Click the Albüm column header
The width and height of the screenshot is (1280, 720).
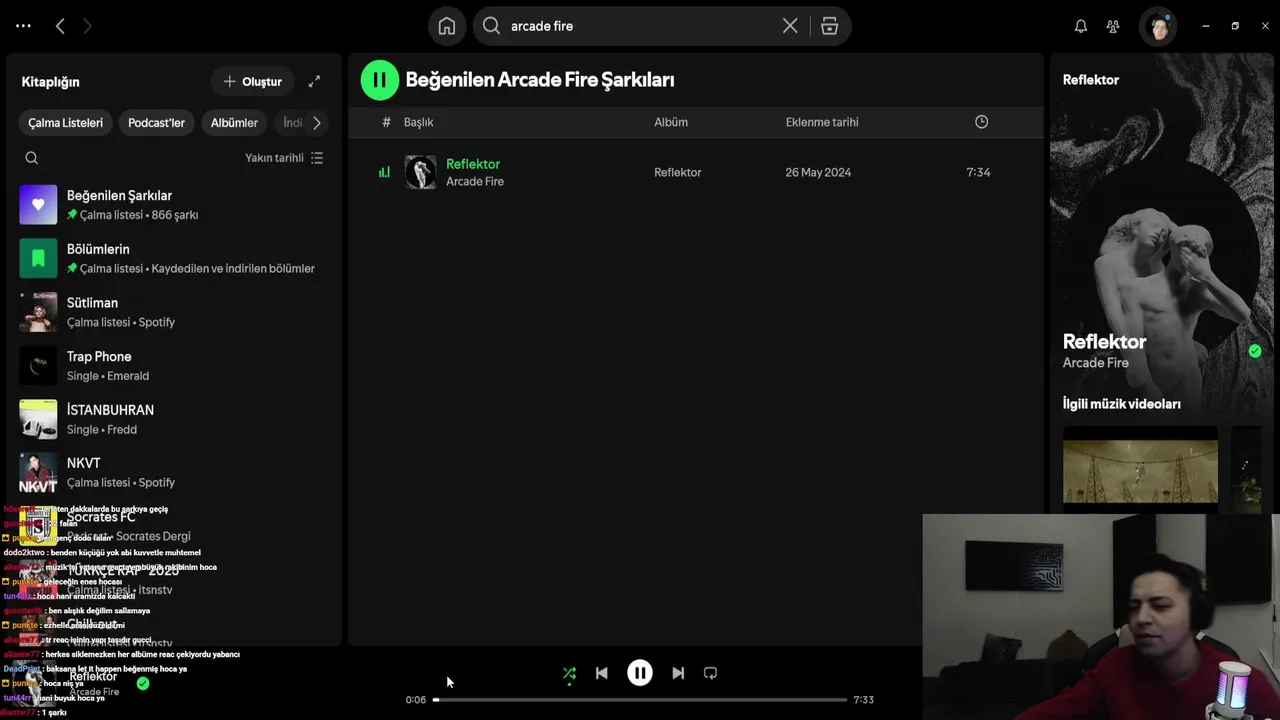pyautogui.click(x=671, y=122)
